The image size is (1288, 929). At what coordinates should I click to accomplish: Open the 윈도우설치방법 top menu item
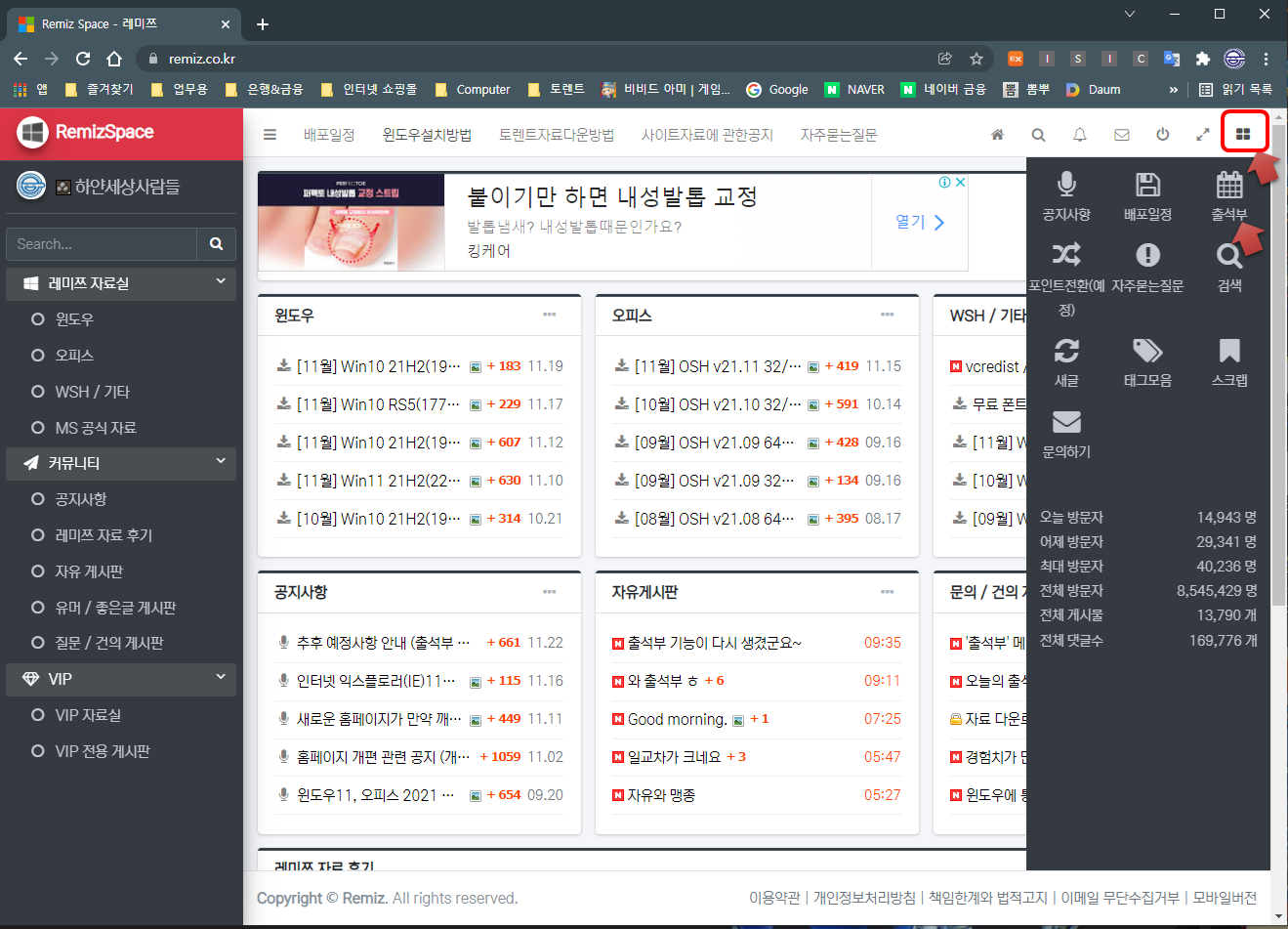[427, 135]
